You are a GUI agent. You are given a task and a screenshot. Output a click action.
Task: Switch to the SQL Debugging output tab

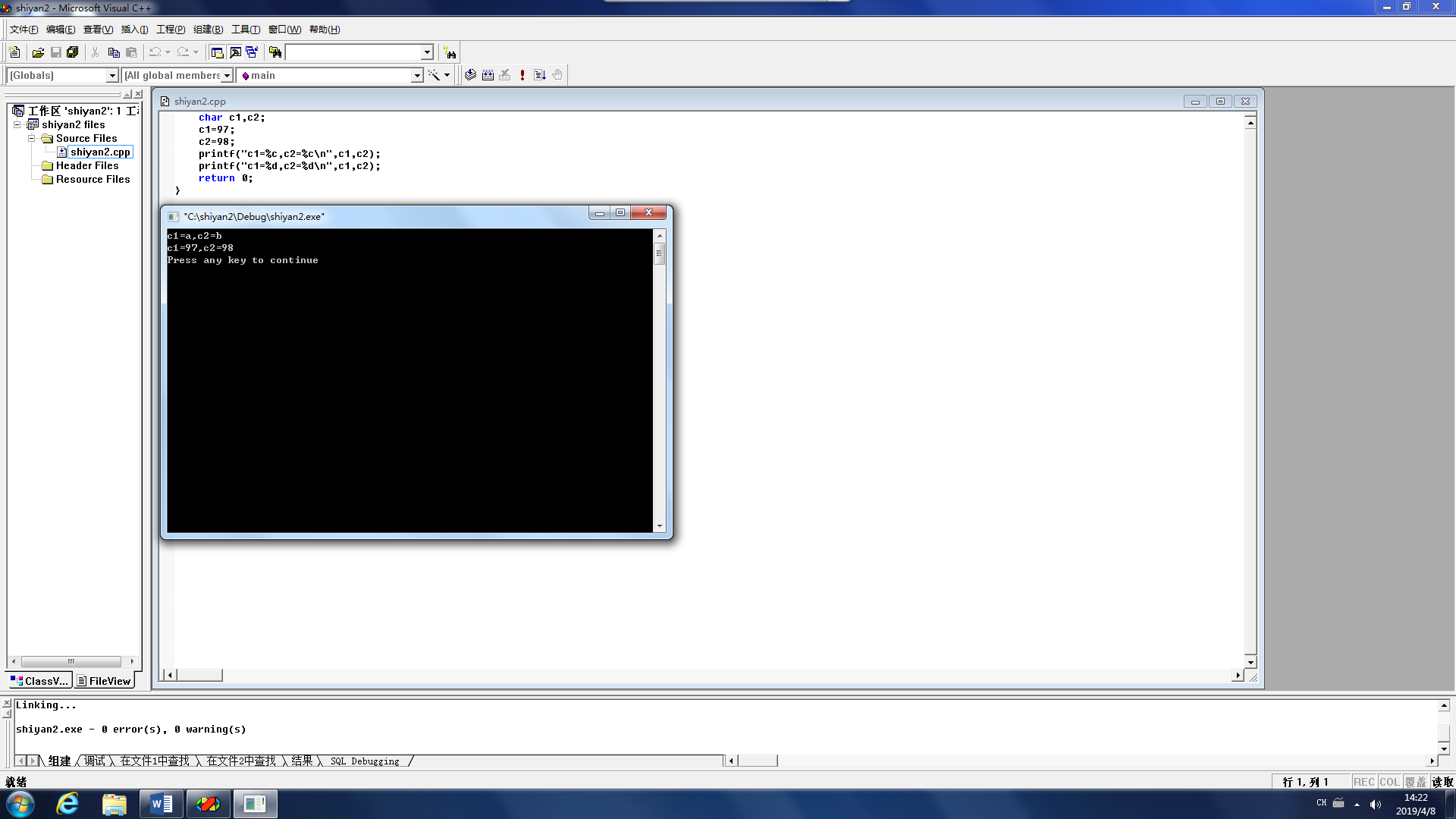click(x=365, y=761)
